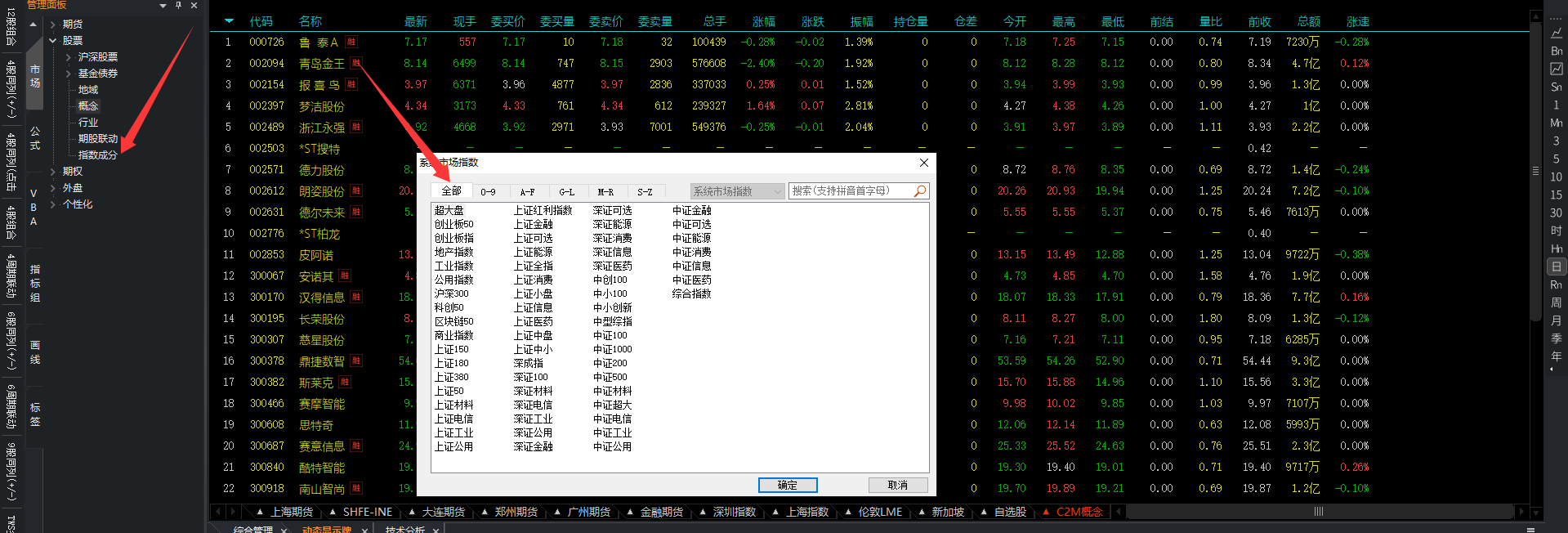Click the Bn icon in the right toolbar
This screenshot has width=1568, height=533.
tap(1556, 51)
